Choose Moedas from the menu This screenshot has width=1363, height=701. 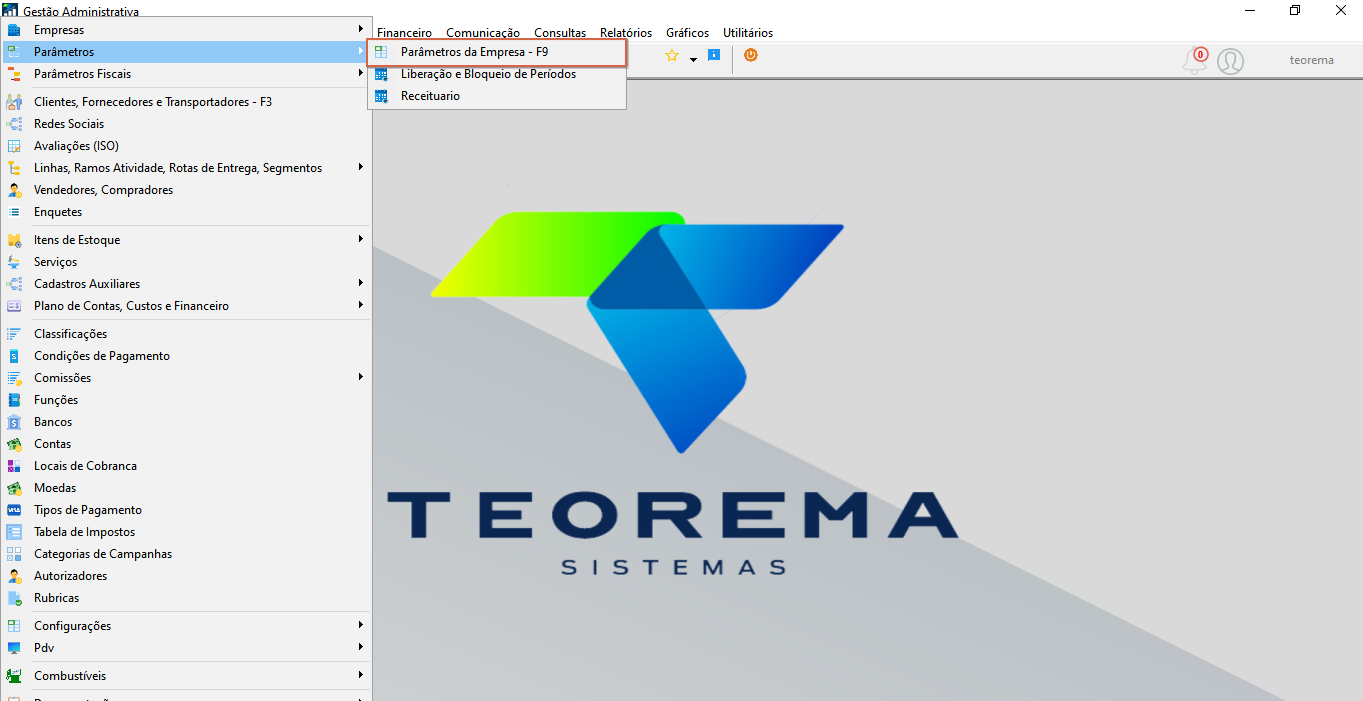tap(186, 488)
